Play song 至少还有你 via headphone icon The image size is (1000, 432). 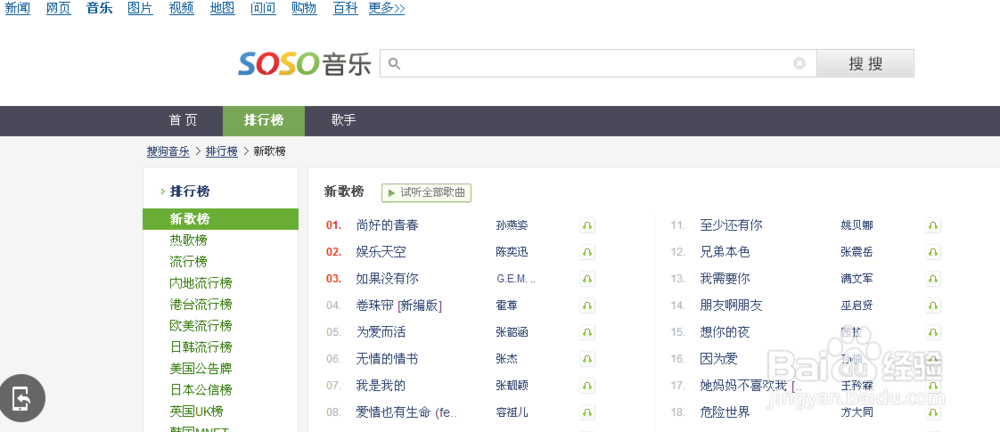pyautogui.click(x=933, y=225)
